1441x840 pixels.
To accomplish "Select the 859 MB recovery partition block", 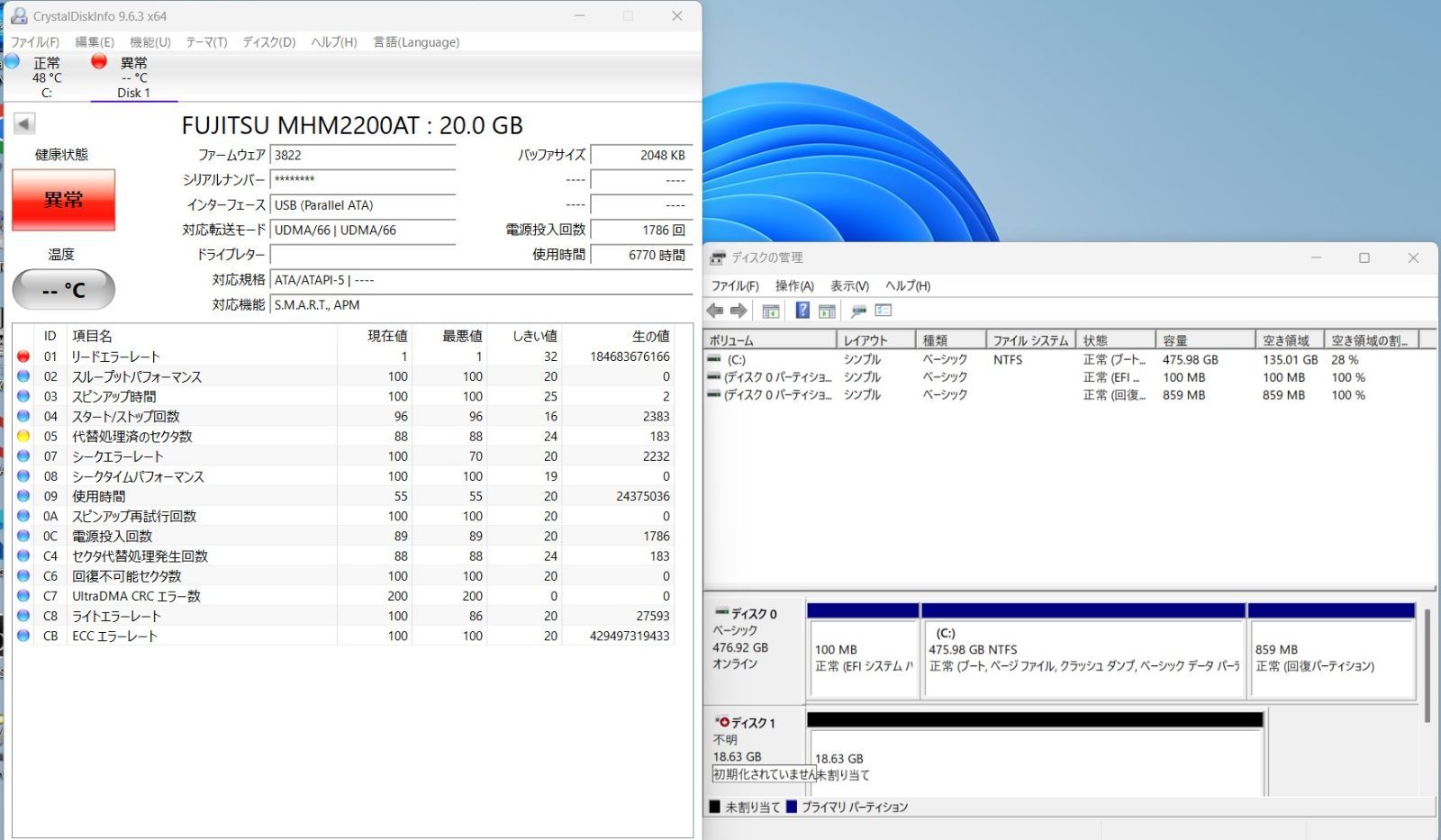I will click(x=1331, y=651).
